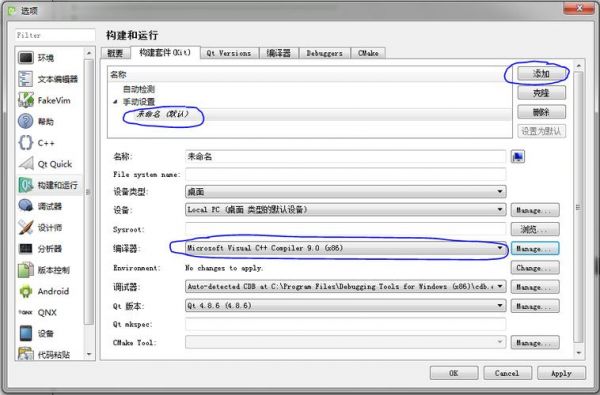Open the Qt 版本 dropdown
This screenshot has width=600, height=395.
(346, 305)
